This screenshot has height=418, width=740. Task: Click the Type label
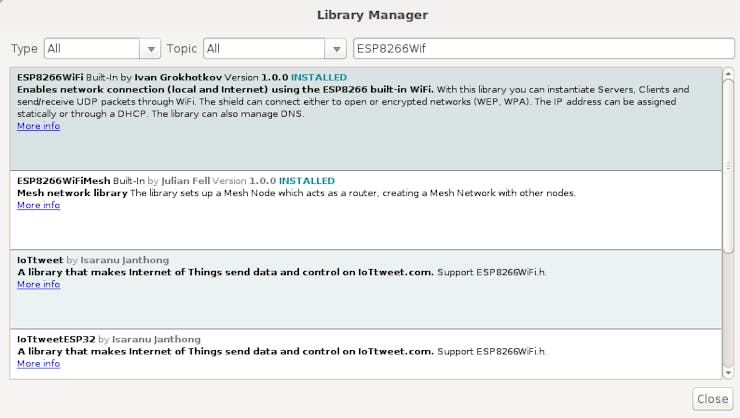tap(25, 49)
